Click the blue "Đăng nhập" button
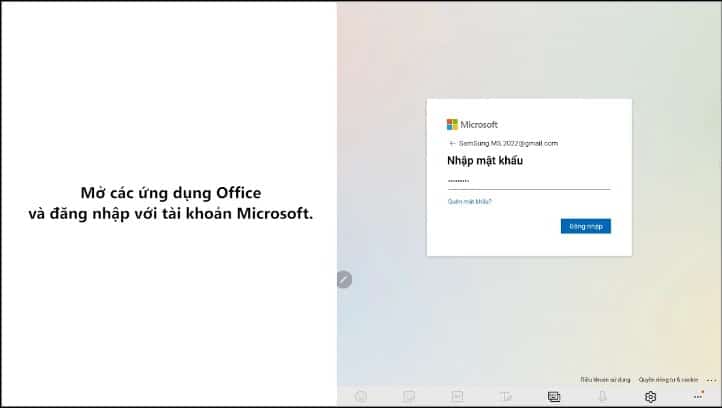This screenshot has height=408, width=722. [586, 226]
